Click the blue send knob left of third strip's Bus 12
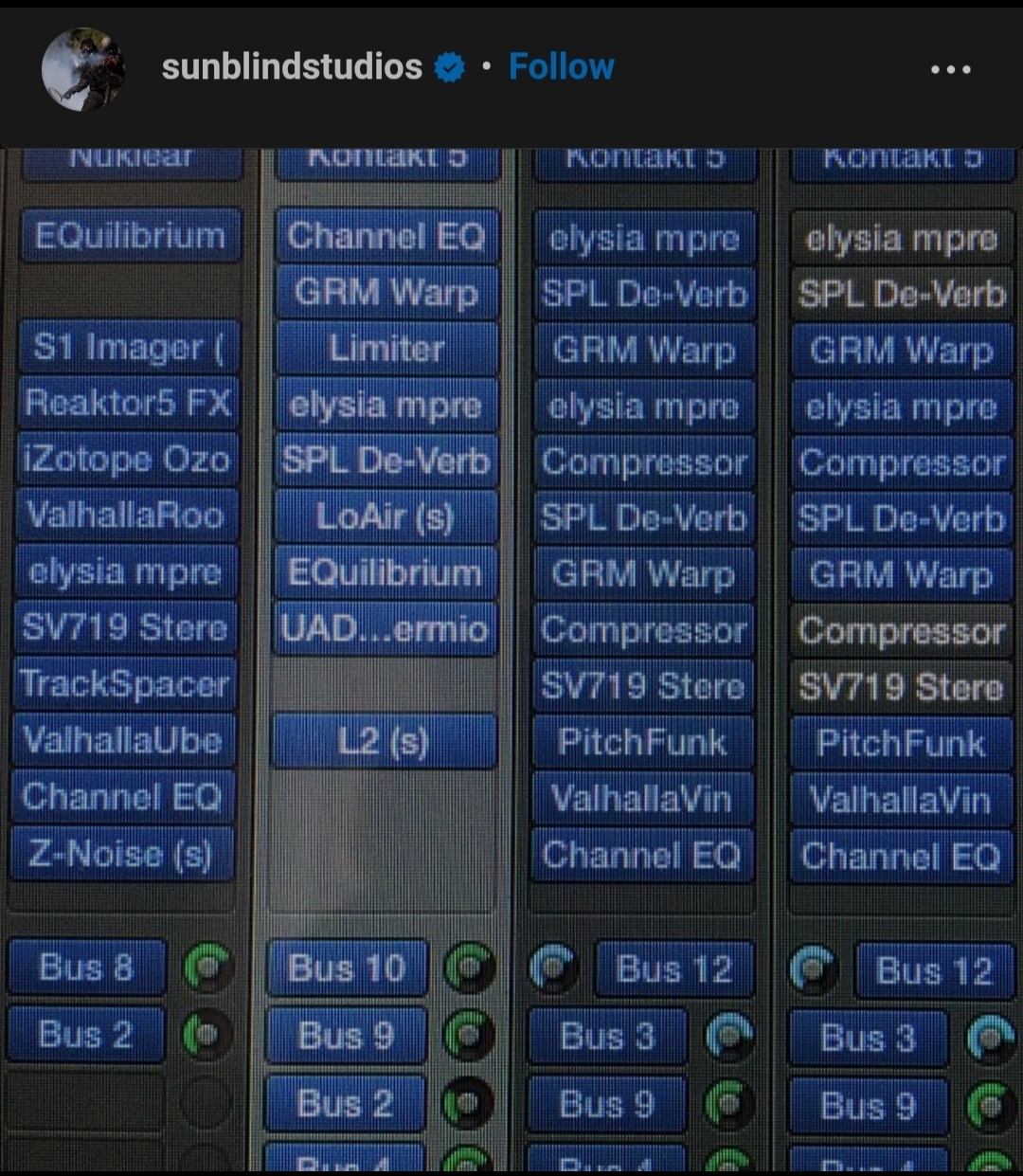Image resolution: width=1023 pixels, height=1176 pixels. (555, 968)
